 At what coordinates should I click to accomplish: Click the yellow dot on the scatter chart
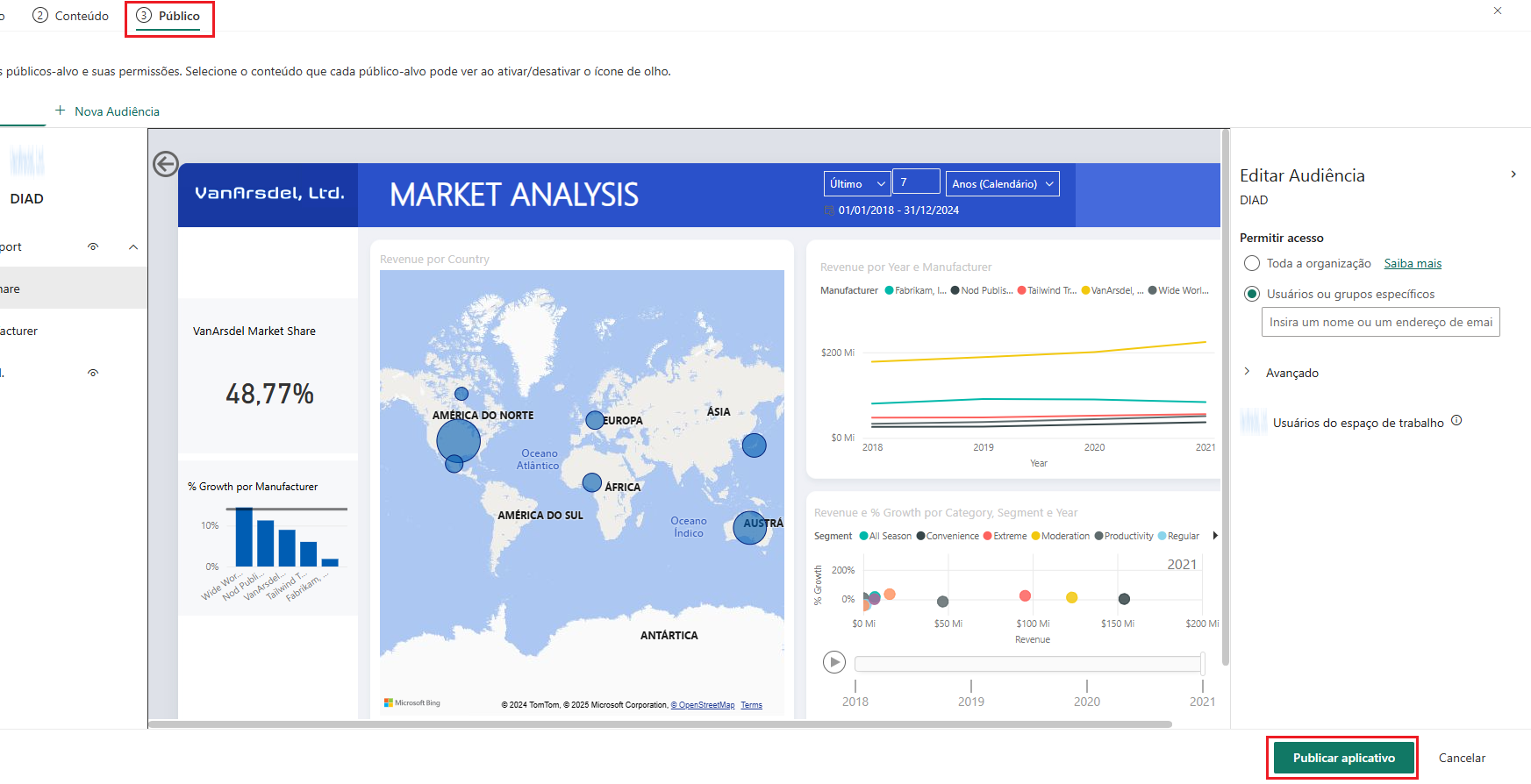point(1071,597)
